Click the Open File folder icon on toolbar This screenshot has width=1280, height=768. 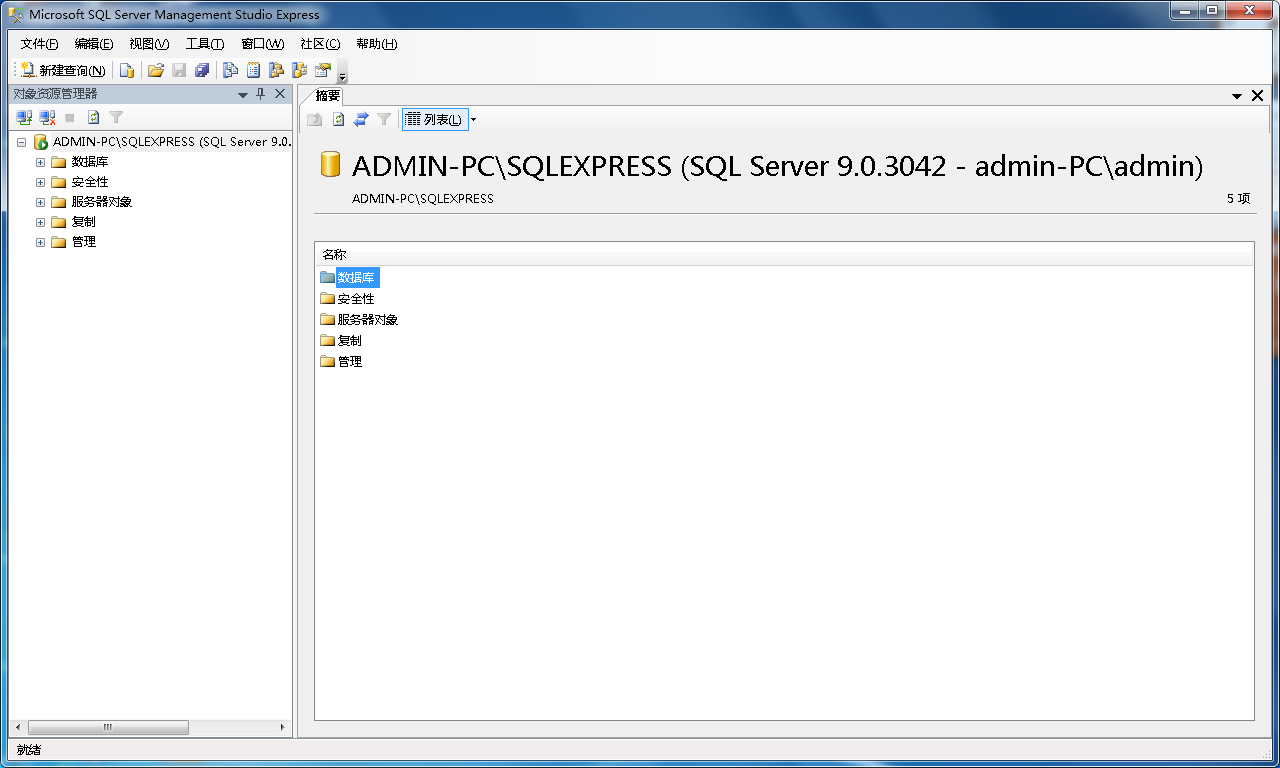pos(155,70)
